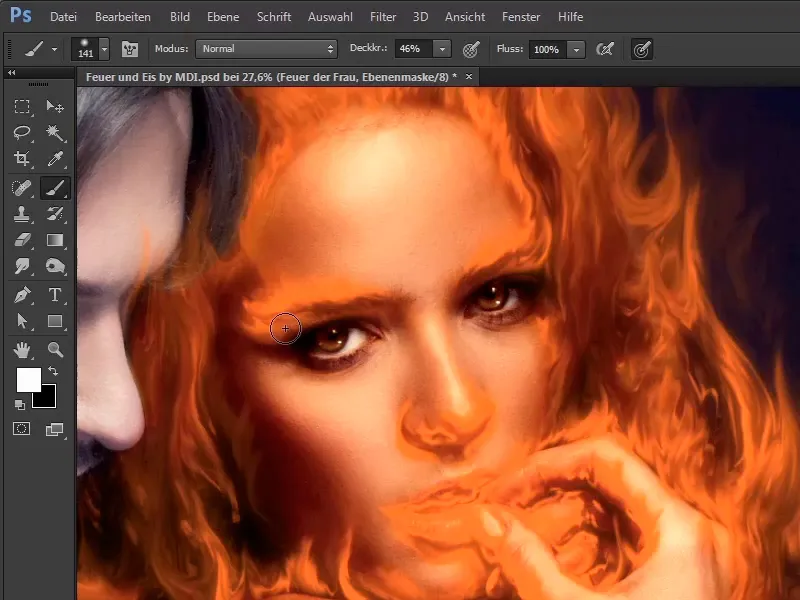Screen dimensions: 800x600
Task: Close the Feuer und Eis document tab
Action: point(468,77)
